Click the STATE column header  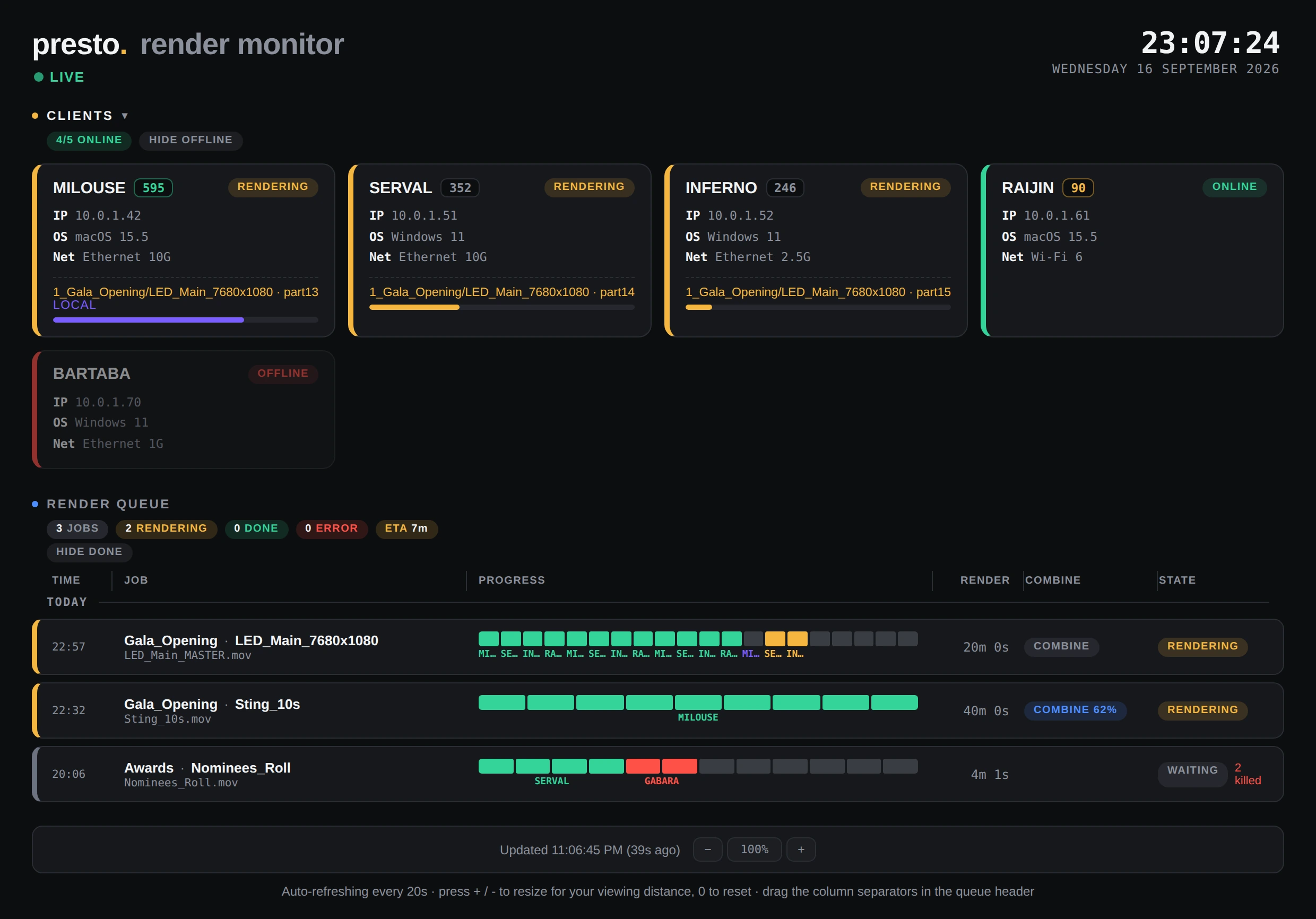tap(1177, 580)
